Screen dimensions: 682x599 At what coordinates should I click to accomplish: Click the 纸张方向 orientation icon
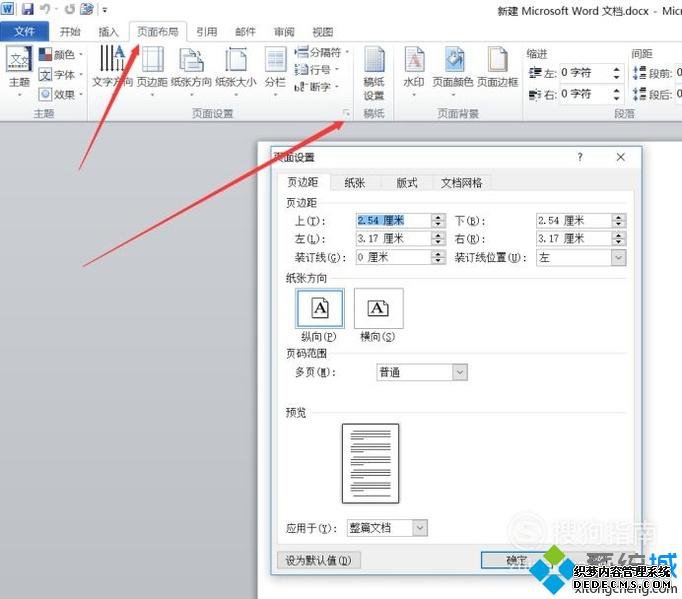click(191, 60)
